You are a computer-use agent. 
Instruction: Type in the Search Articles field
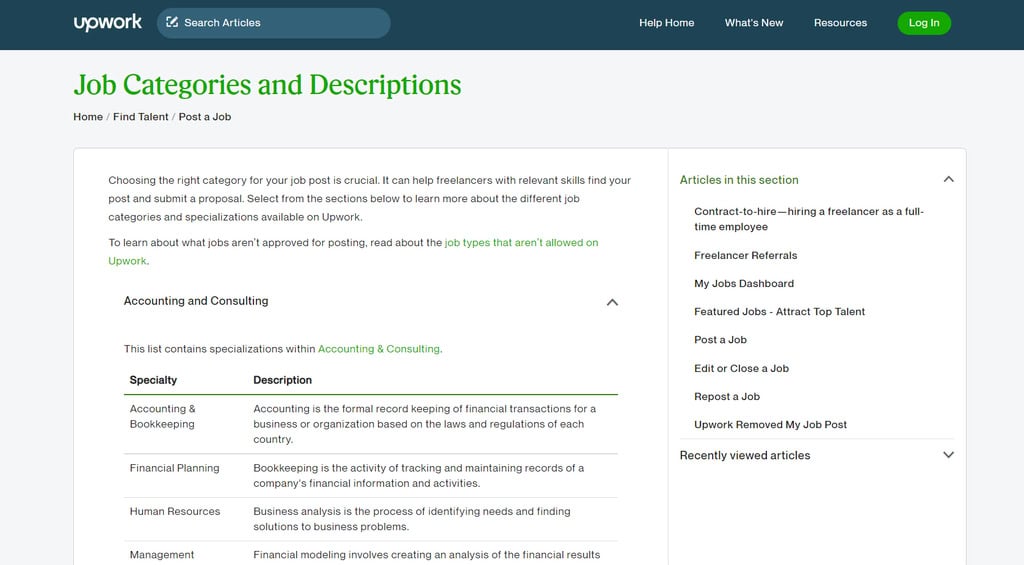[280, 23]
